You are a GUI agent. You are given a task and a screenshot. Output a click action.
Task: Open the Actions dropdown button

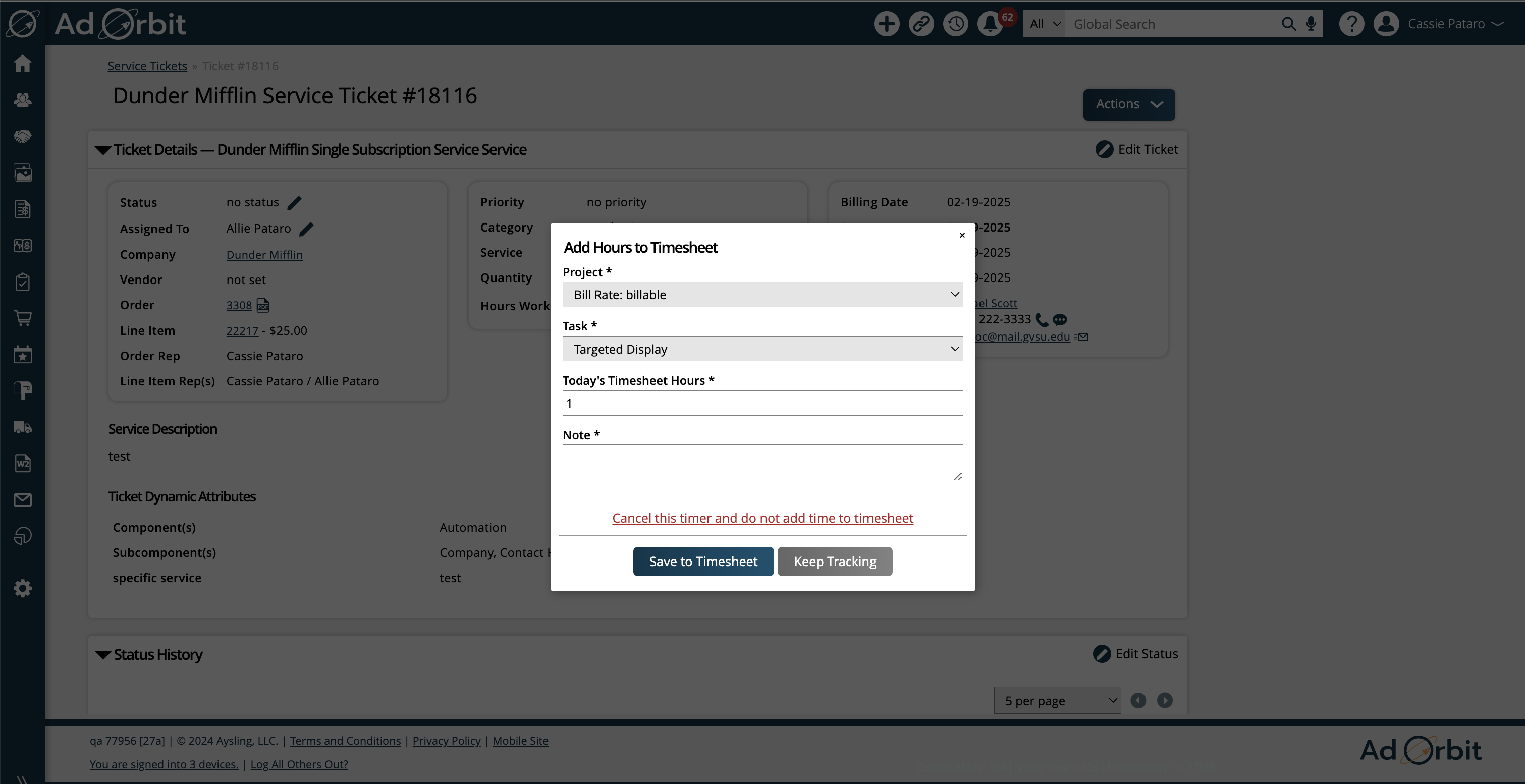click(x=1129, y=105)
